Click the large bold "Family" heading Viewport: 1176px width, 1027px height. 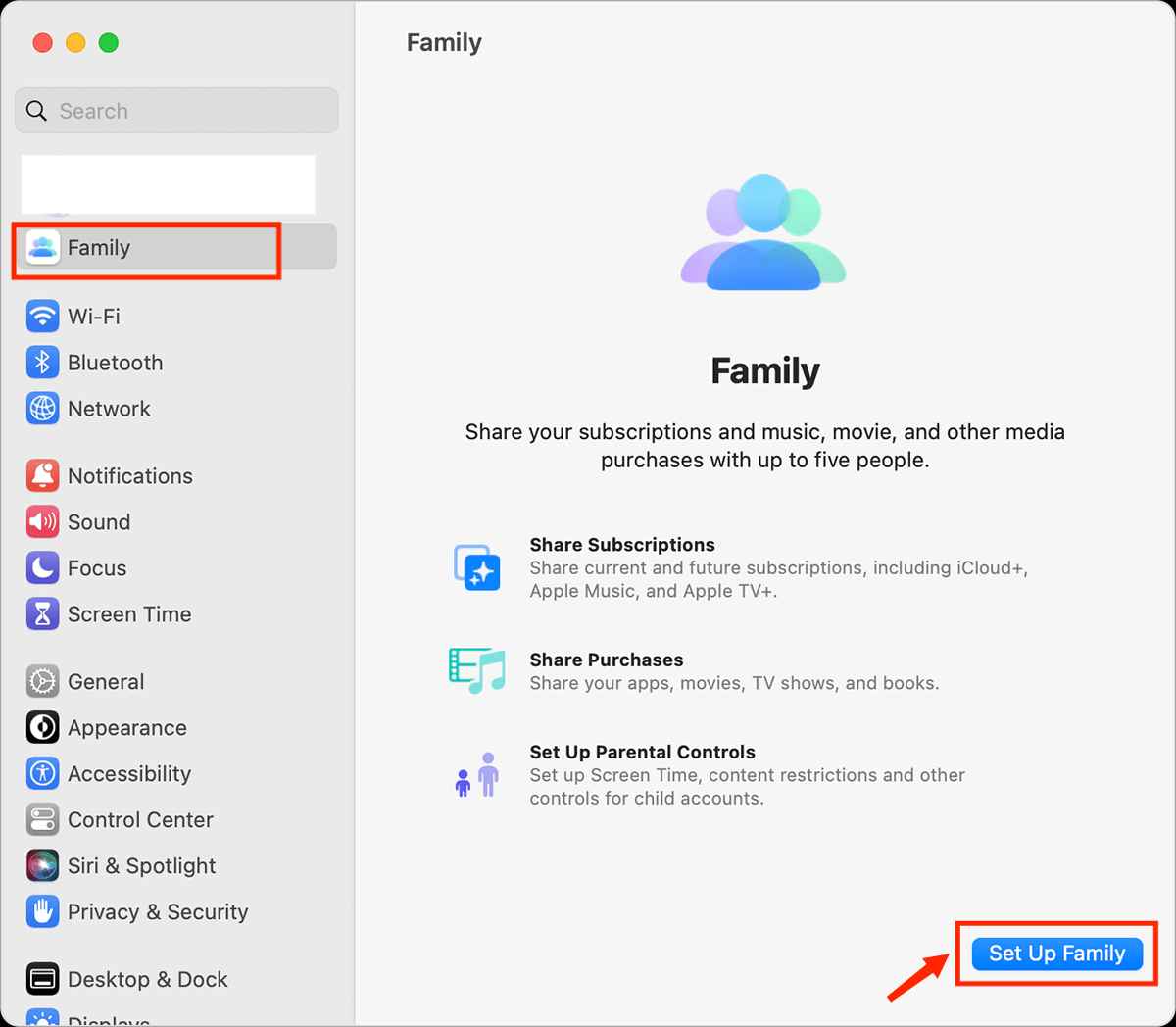coord(765,371)
